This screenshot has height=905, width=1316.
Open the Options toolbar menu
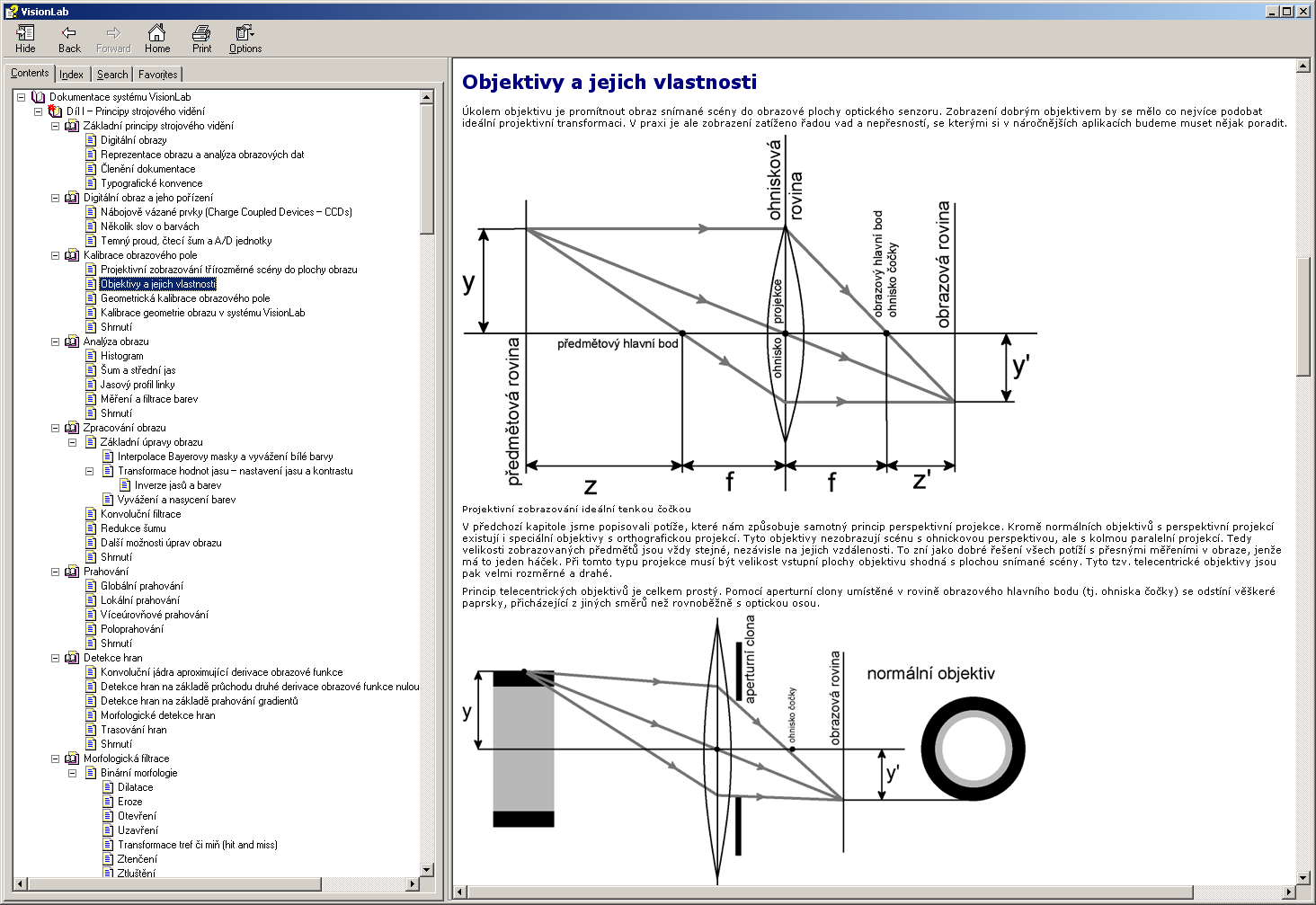(245, 39)
